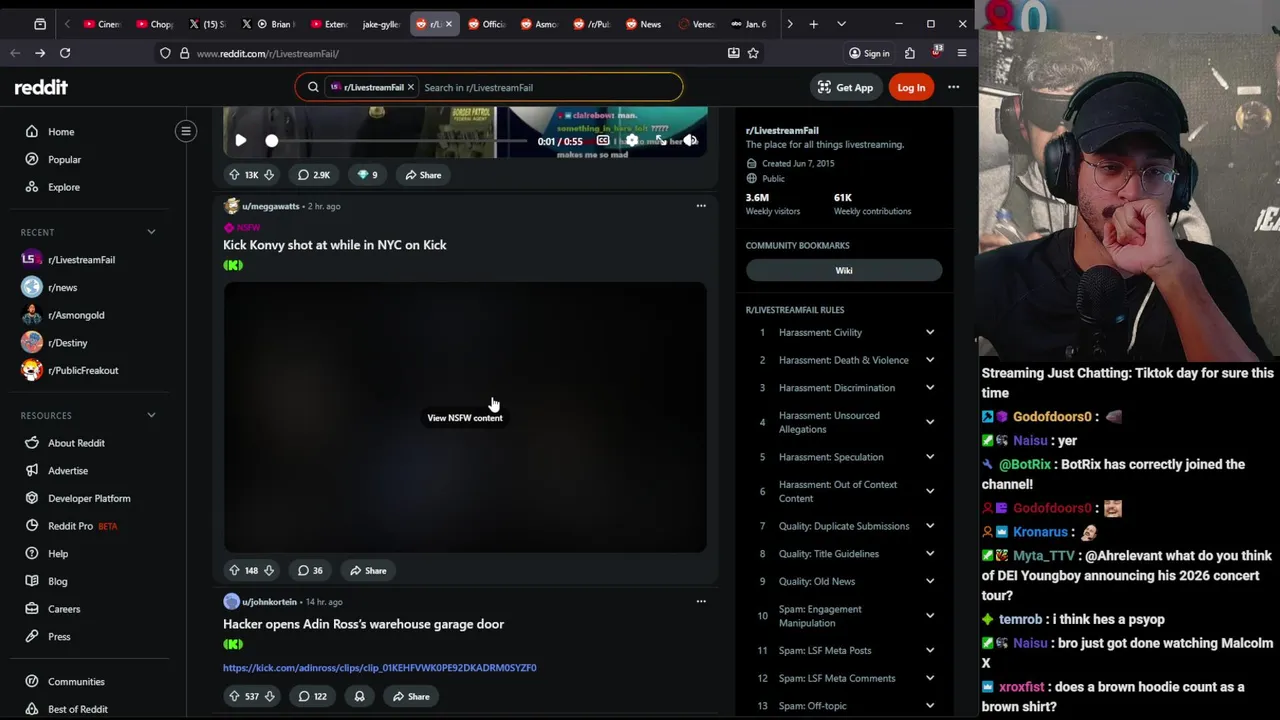The width and height of the screenshot is (1280, 720).
Task: Go forward with browser forward arrow
Action: click(x=40, y=53)
